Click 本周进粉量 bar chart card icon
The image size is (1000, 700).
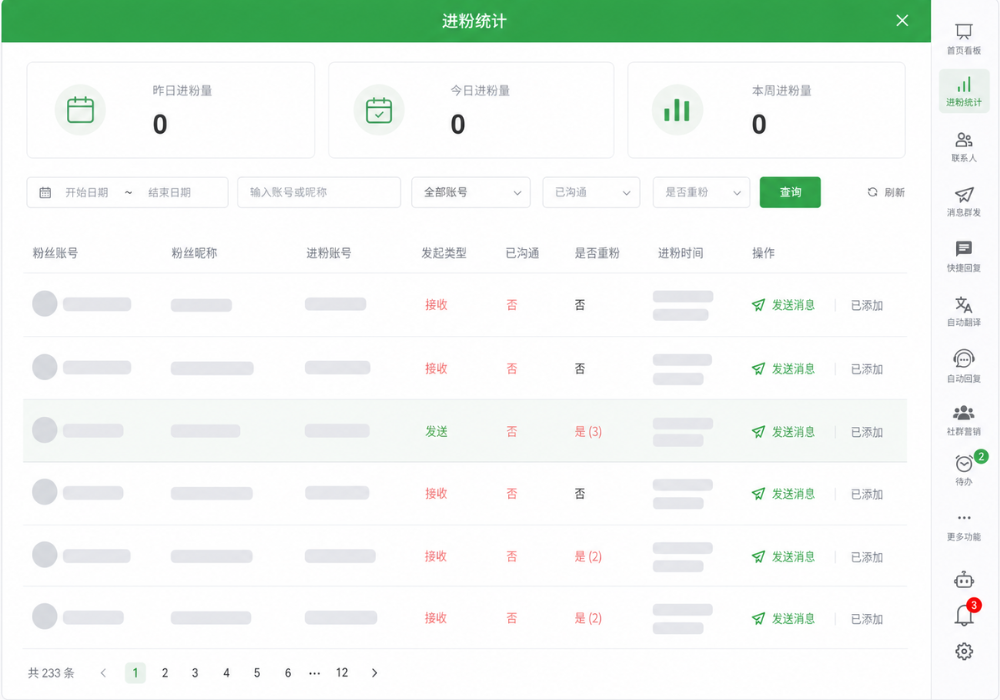[x=677, y=110]
